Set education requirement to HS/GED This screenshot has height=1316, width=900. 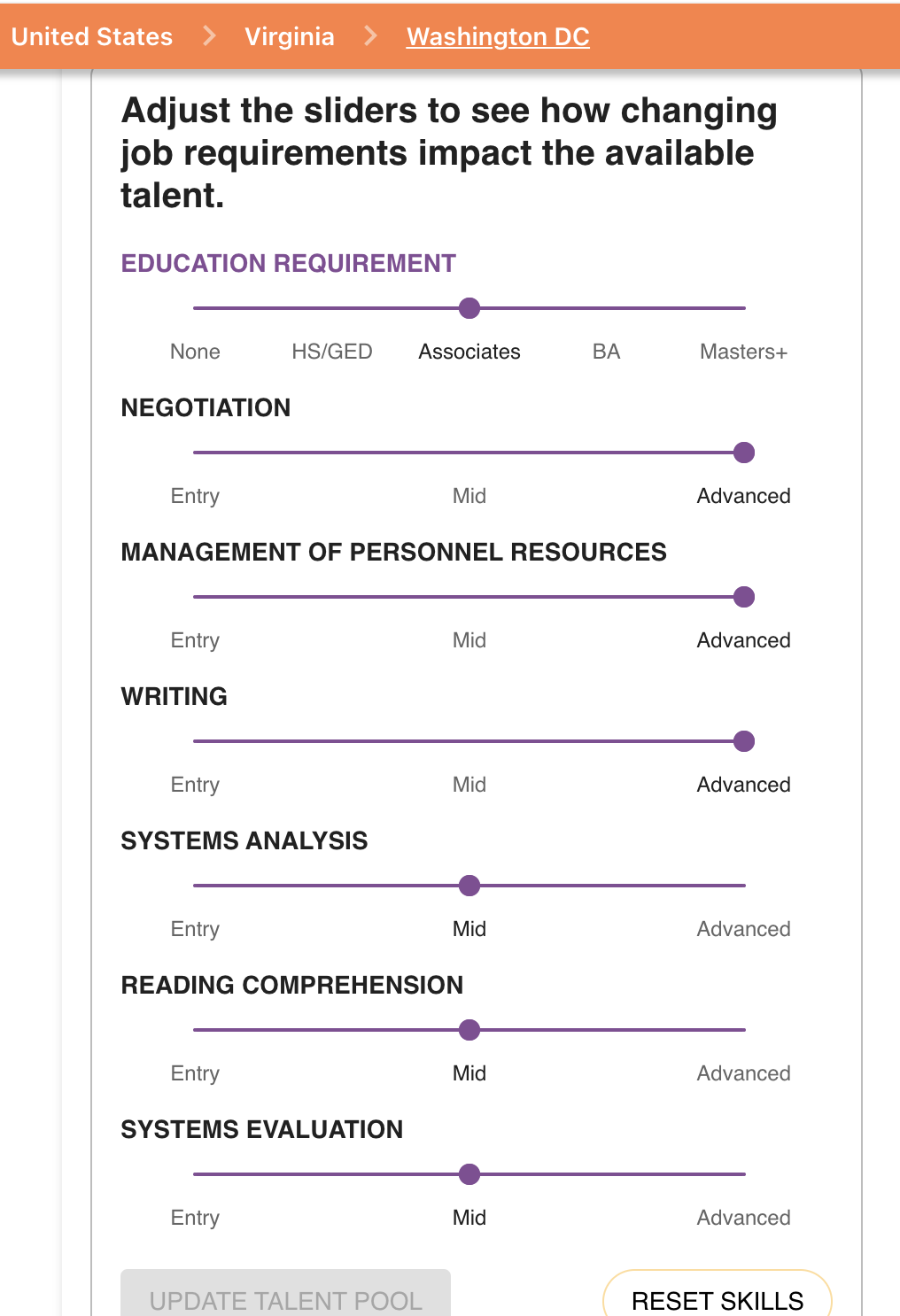pyautogui.click(x=332, y=352)
